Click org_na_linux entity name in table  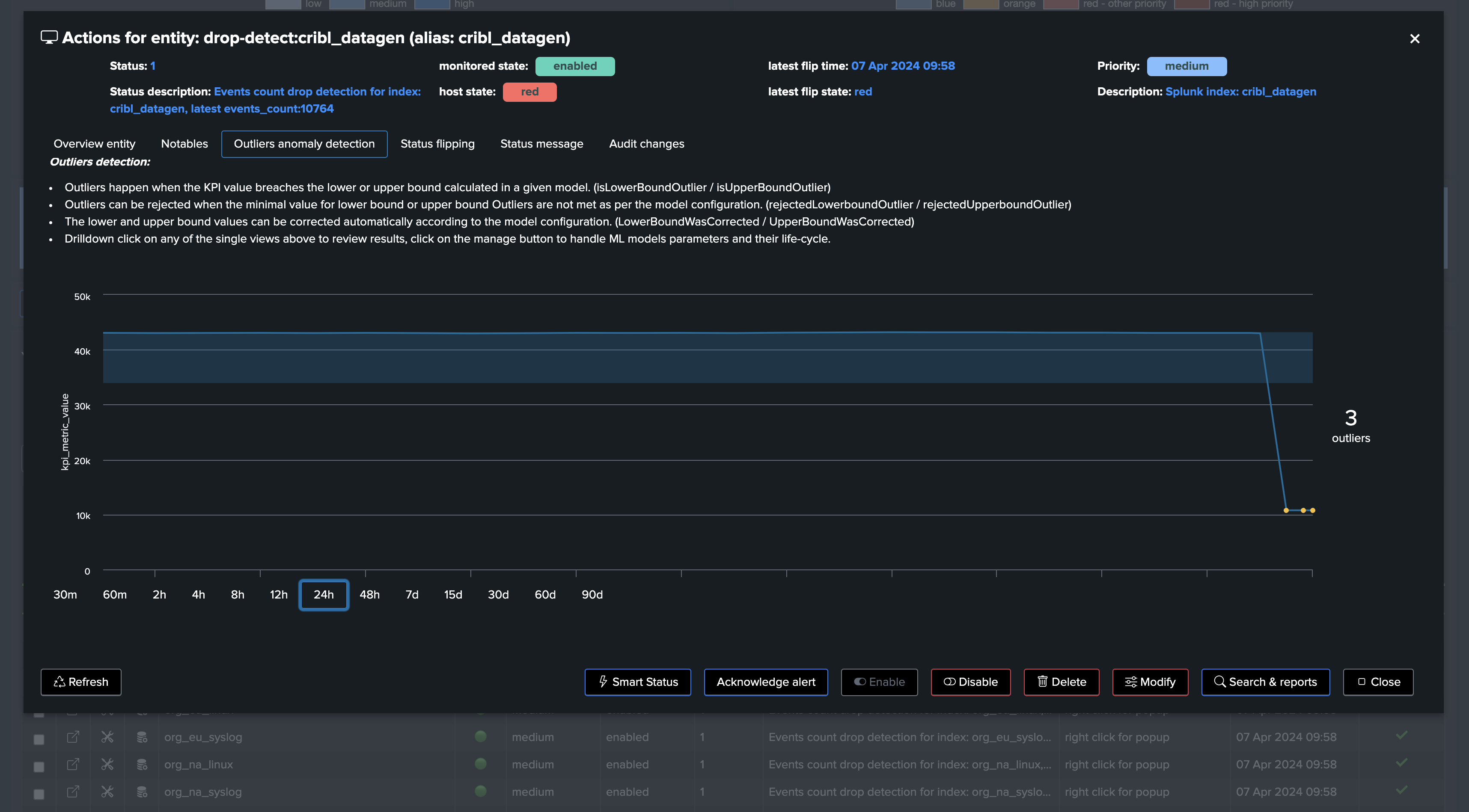pos(199,764)
